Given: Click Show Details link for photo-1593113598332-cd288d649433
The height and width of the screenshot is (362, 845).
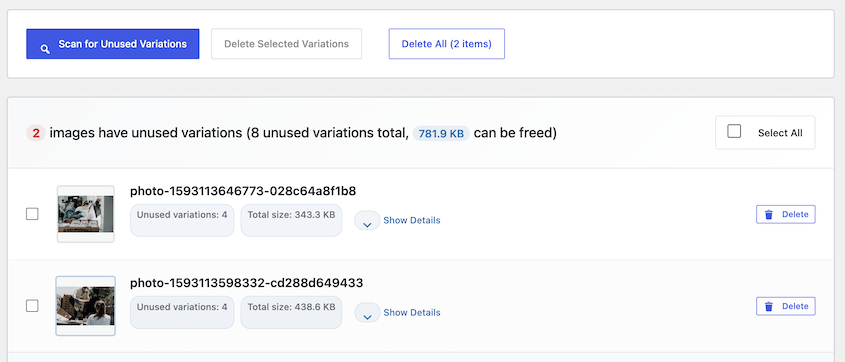Looking at the screenshot, I should (412, 312).
